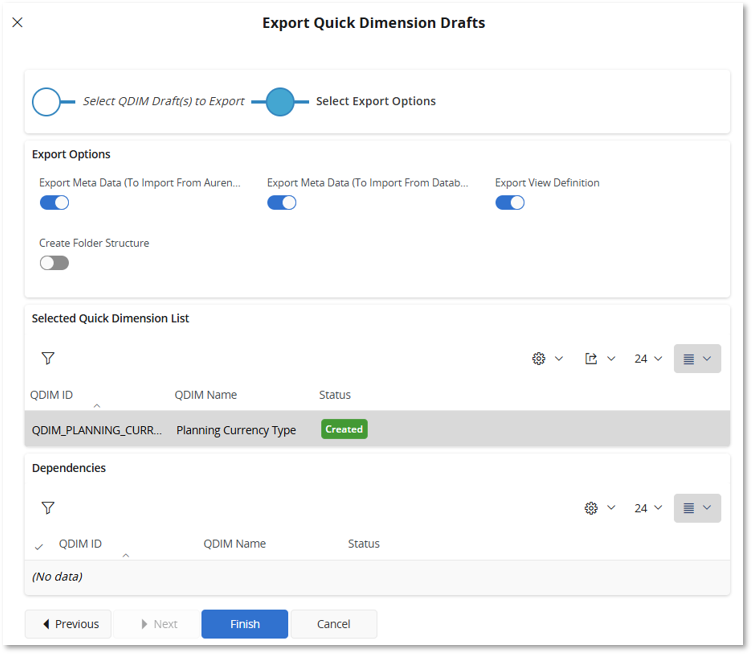The image size is (752, 654).
Task: Toggle select-all checkmark in Dependencies header
Action: click(39, 547)
